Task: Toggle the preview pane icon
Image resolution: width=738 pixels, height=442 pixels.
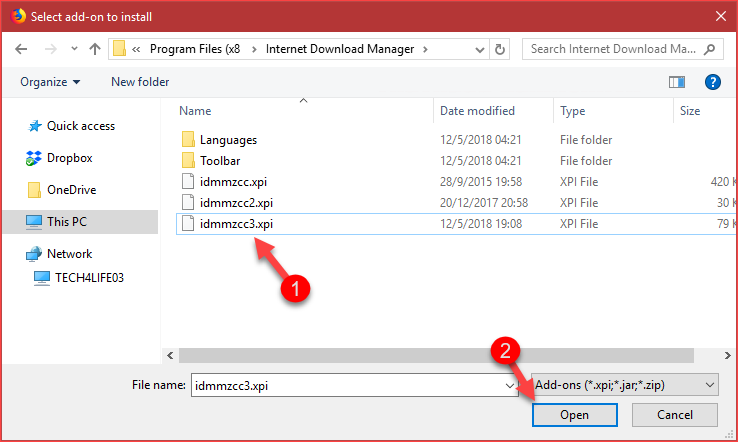Action: tap(678, 82)
